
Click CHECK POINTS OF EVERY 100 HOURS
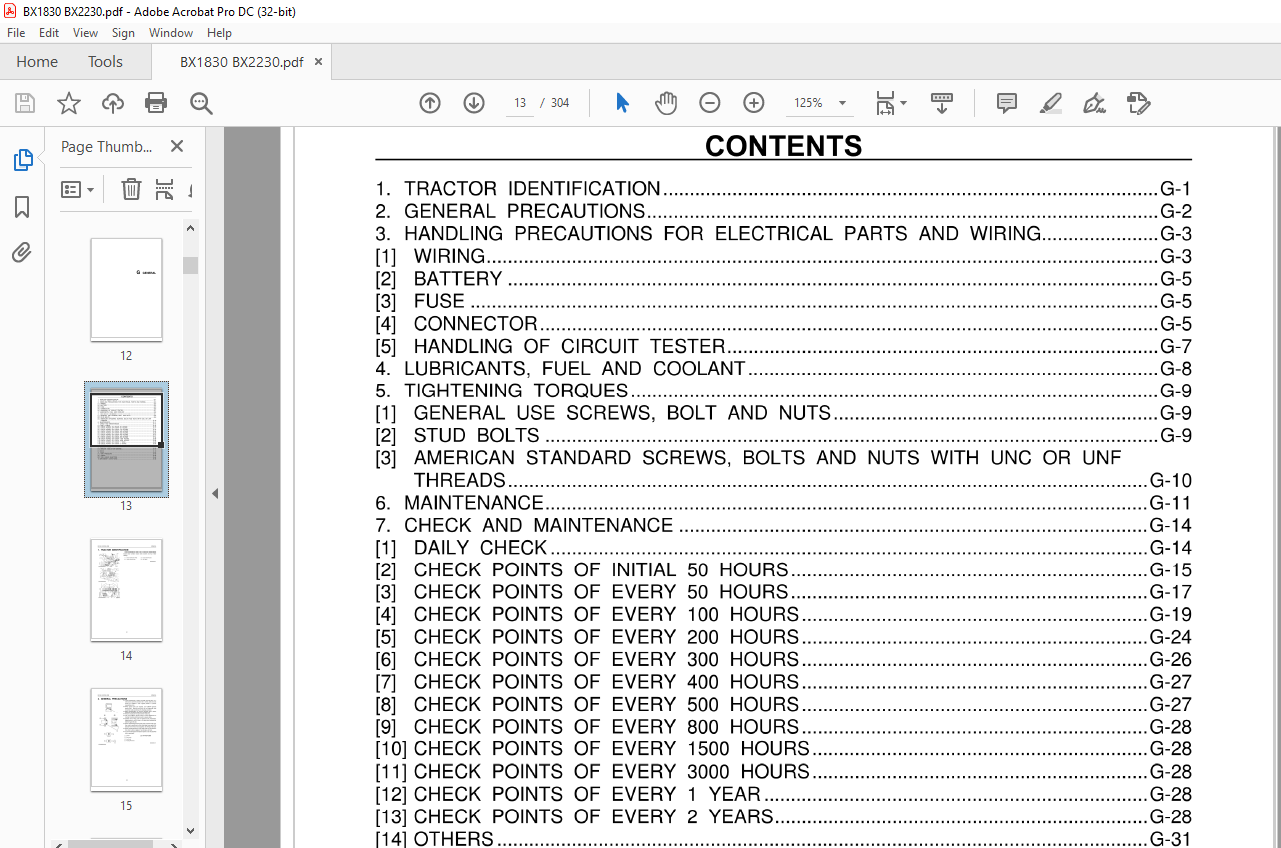click(x=783, y=614)
